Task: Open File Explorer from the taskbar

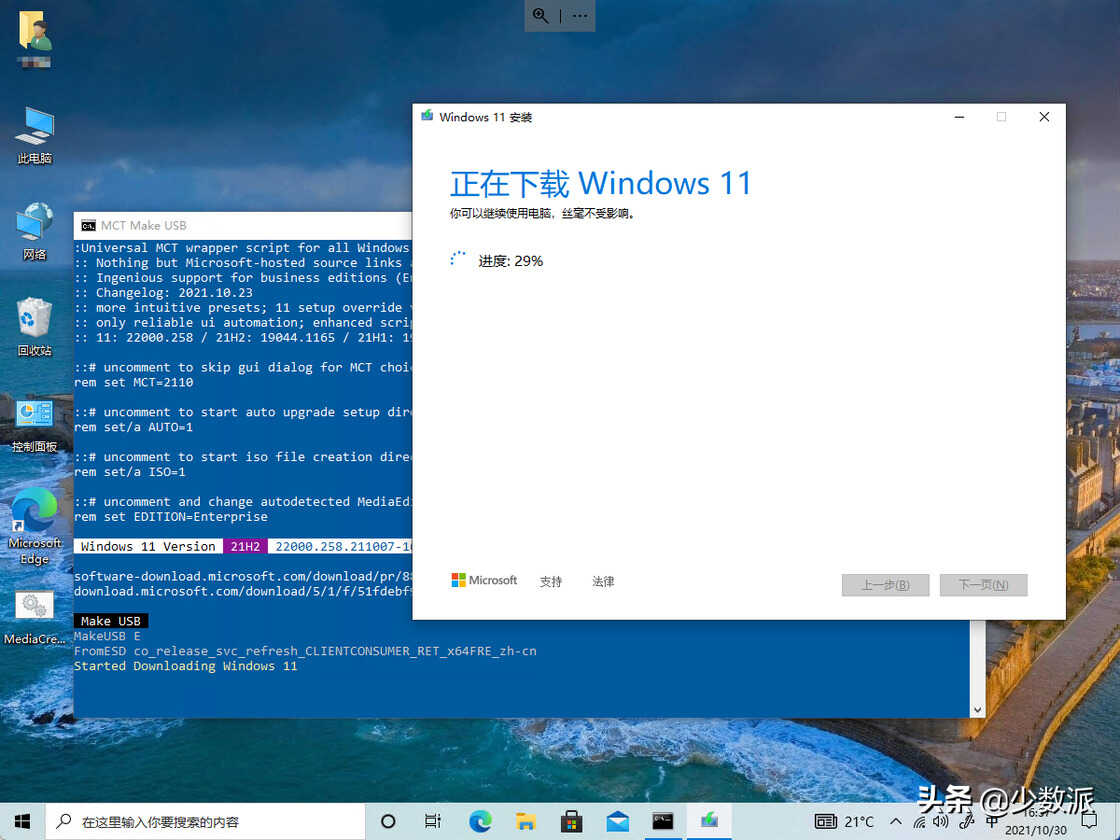Action: point(526,821)
